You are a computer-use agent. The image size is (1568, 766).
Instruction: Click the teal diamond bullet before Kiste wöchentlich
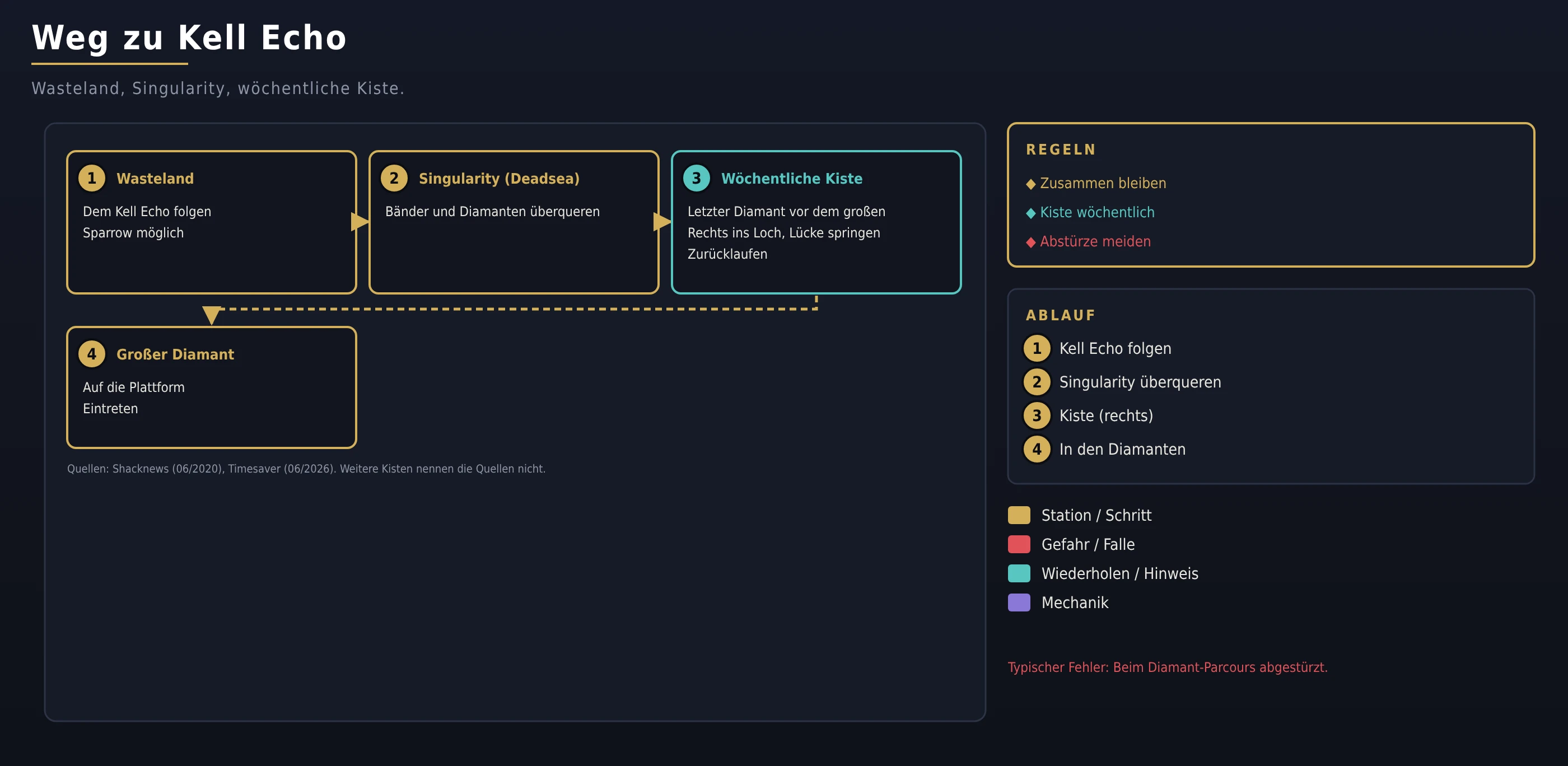(1030, 213)
